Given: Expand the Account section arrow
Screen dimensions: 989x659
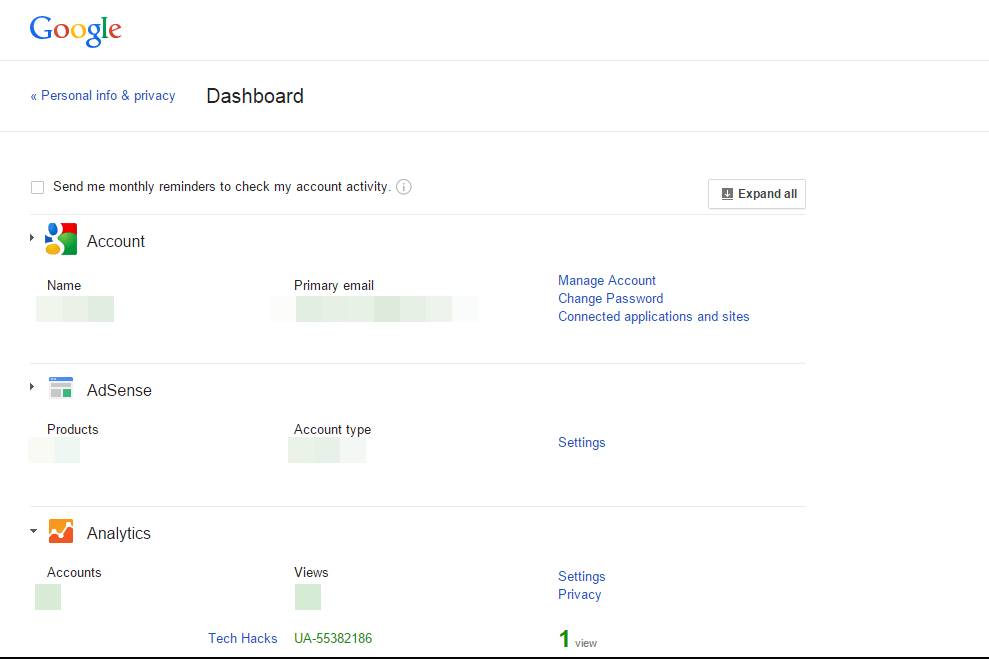Looking at the screenshot, I should (x=32, y=238).
